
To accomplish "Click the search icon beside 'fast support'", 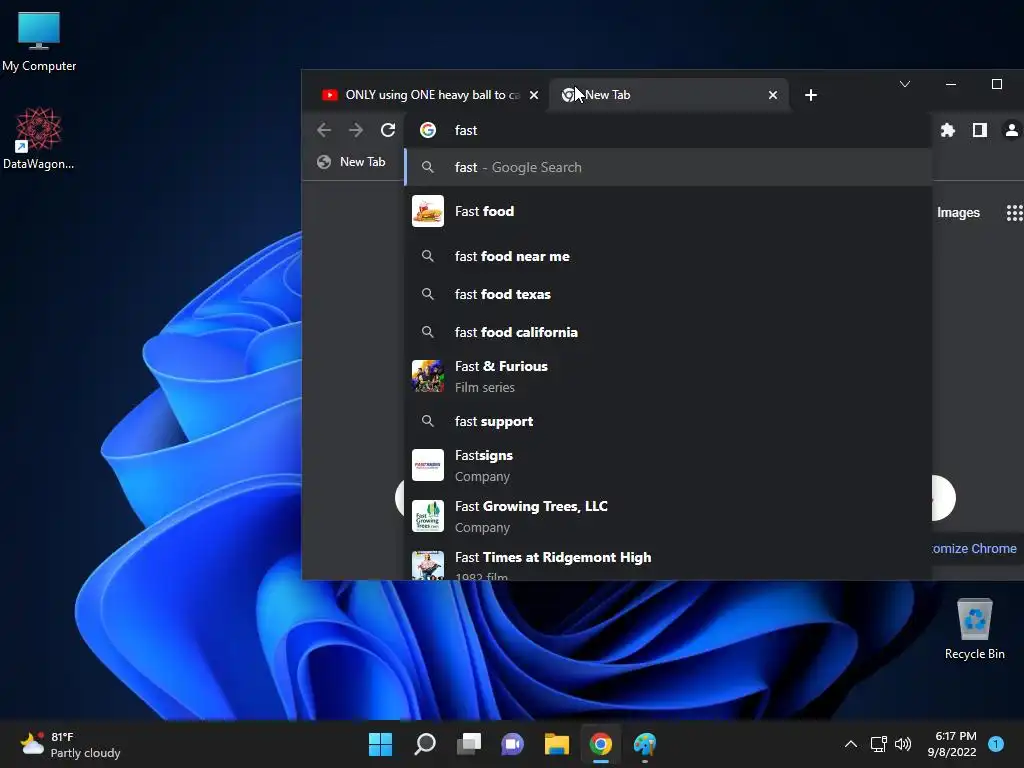I will (428, 421).
